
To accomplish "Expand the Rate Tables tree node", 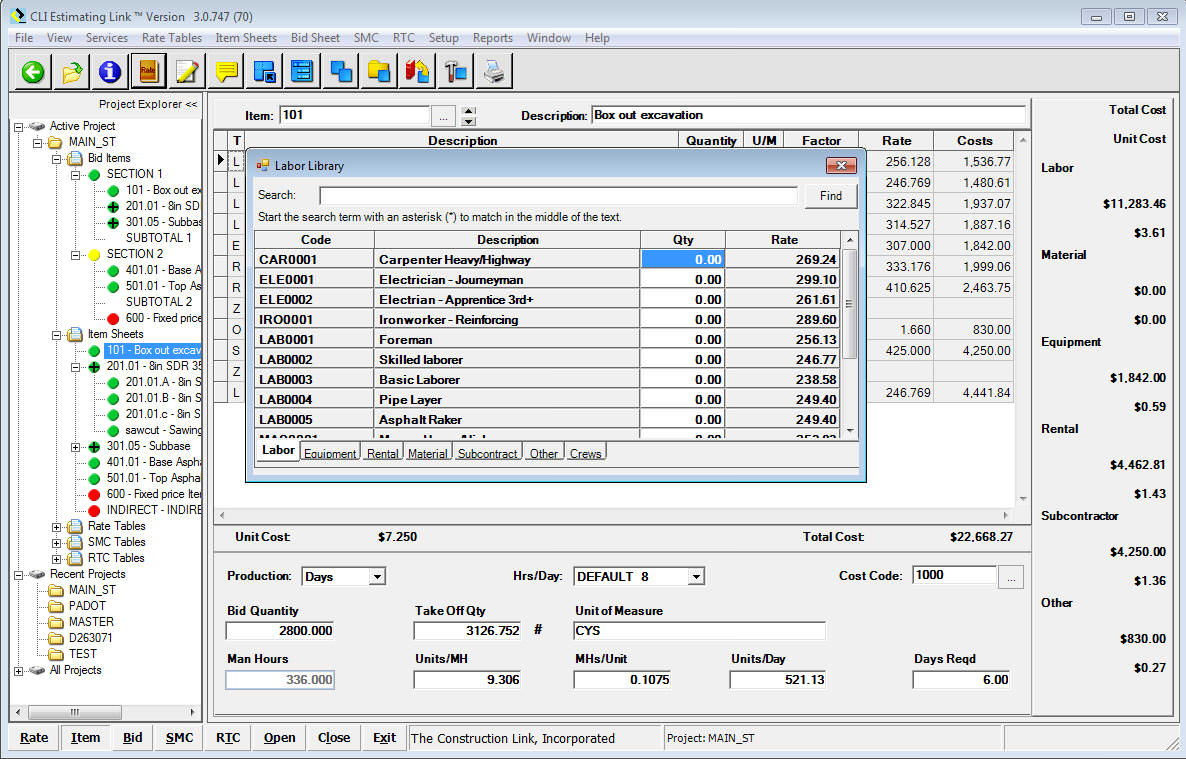I will tap(57, 526).
